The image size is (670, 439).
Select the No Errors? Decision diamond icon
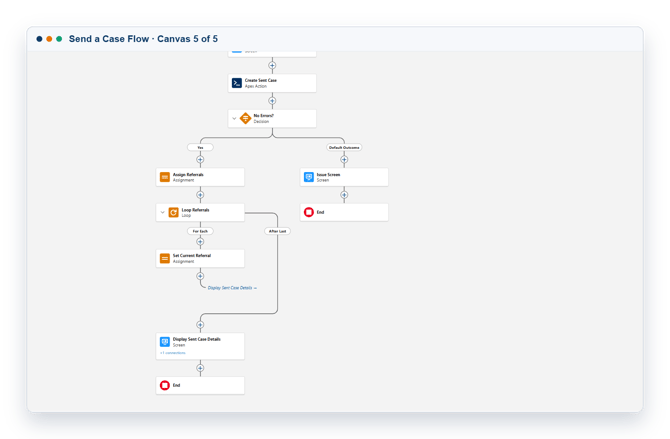[245, 118]
